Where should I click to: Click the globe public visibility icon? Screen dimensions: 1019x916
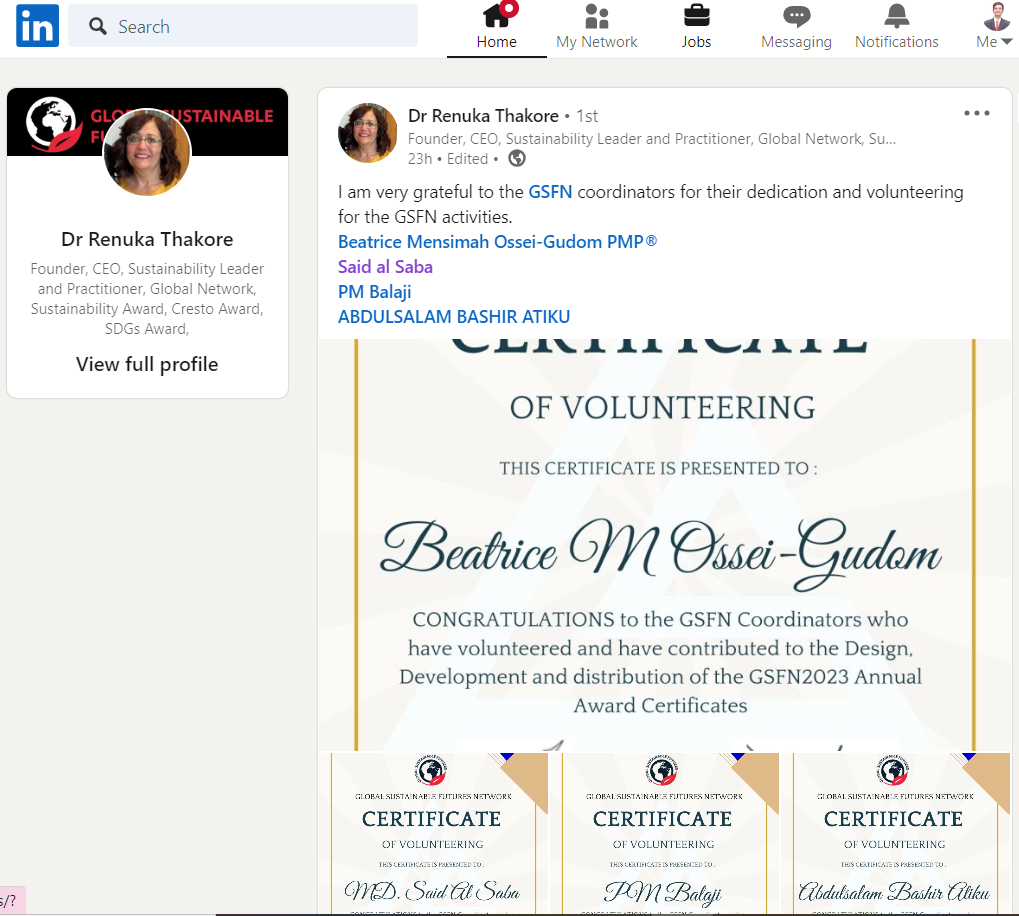(x=517, y=159)
